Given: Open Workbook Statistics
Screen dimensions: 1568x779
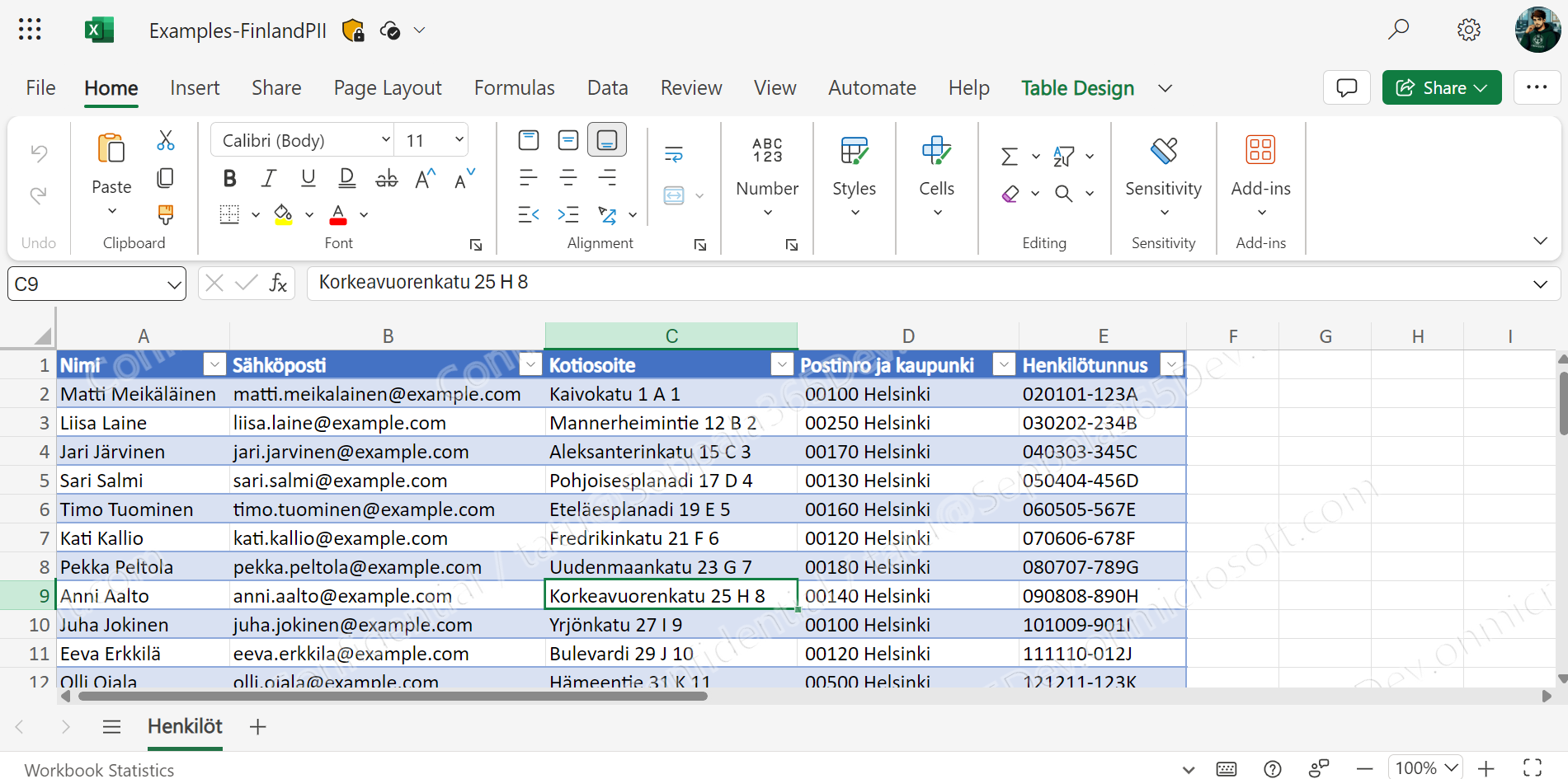Looking at the screenshot, I should tap(99, 769).
